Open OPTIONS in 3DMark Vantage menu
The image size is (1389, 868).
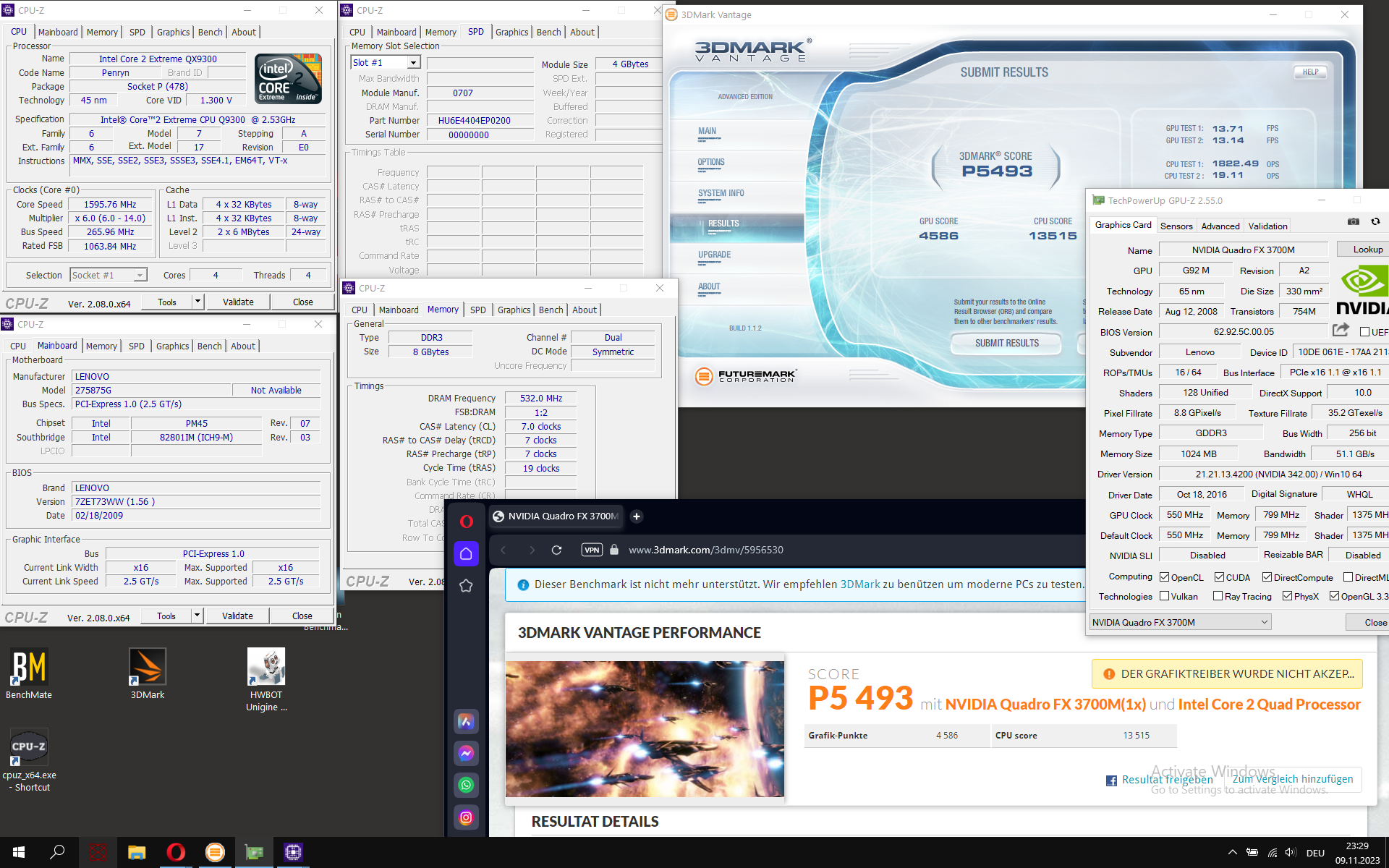(x=710, y=162)
